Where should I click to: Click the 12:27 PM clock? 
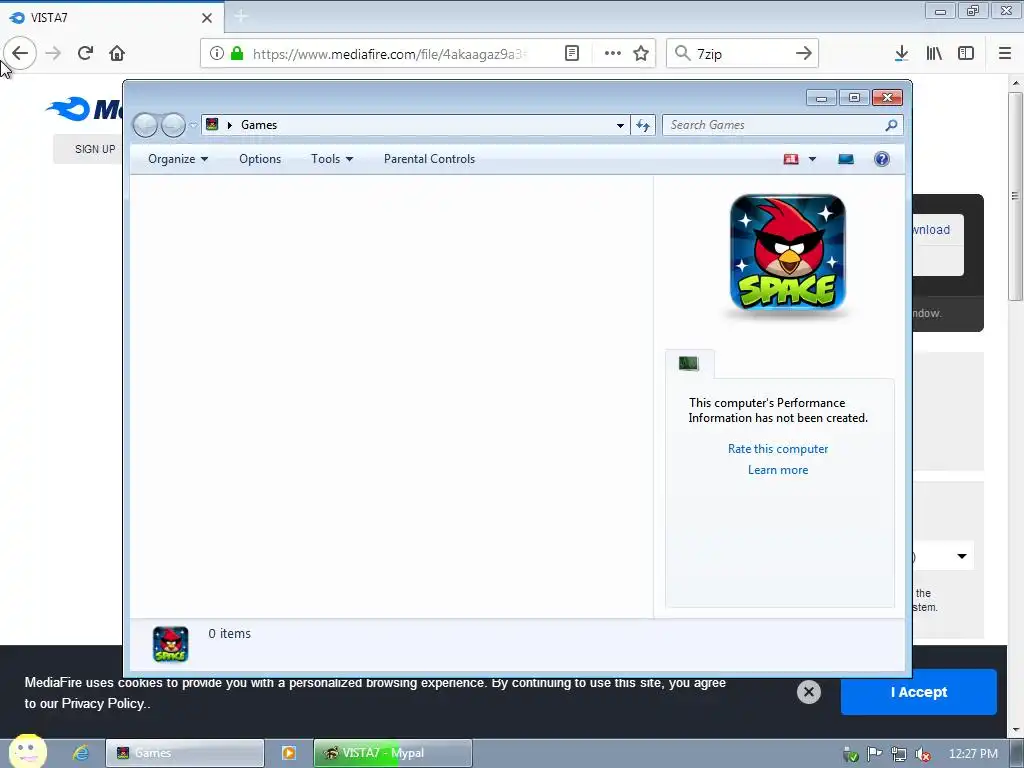click(973, 754)
